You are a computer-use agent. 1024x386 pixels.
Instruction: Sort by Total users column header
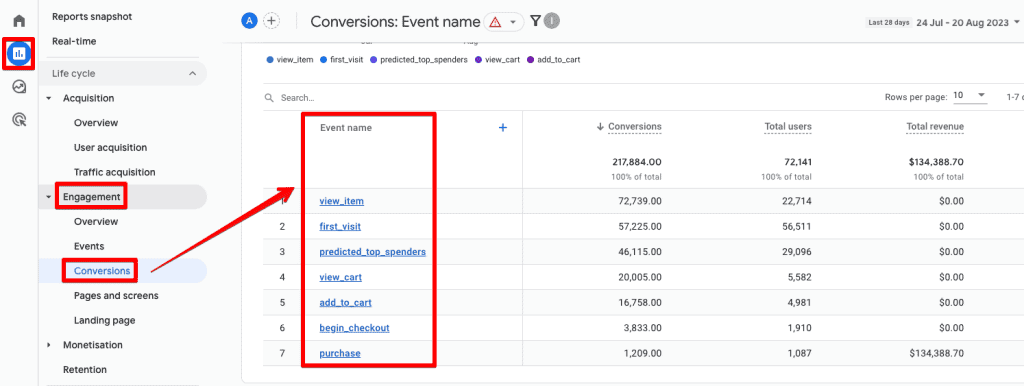click(788, 127)
